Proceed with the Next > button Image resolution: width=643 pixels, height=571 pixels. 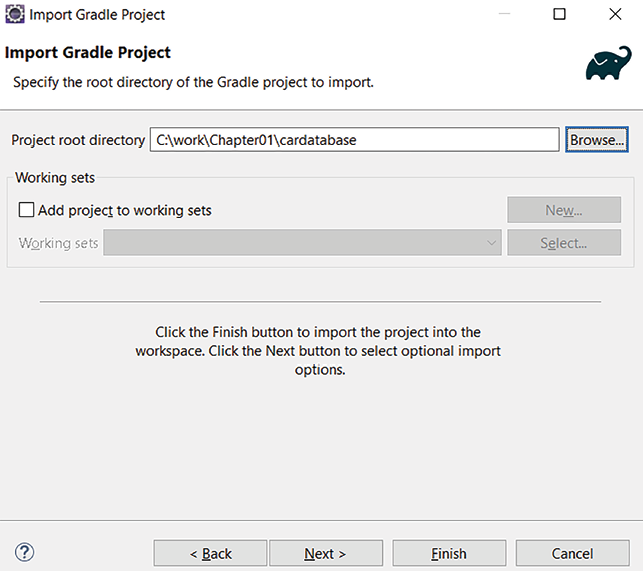[x=325, y=553]
